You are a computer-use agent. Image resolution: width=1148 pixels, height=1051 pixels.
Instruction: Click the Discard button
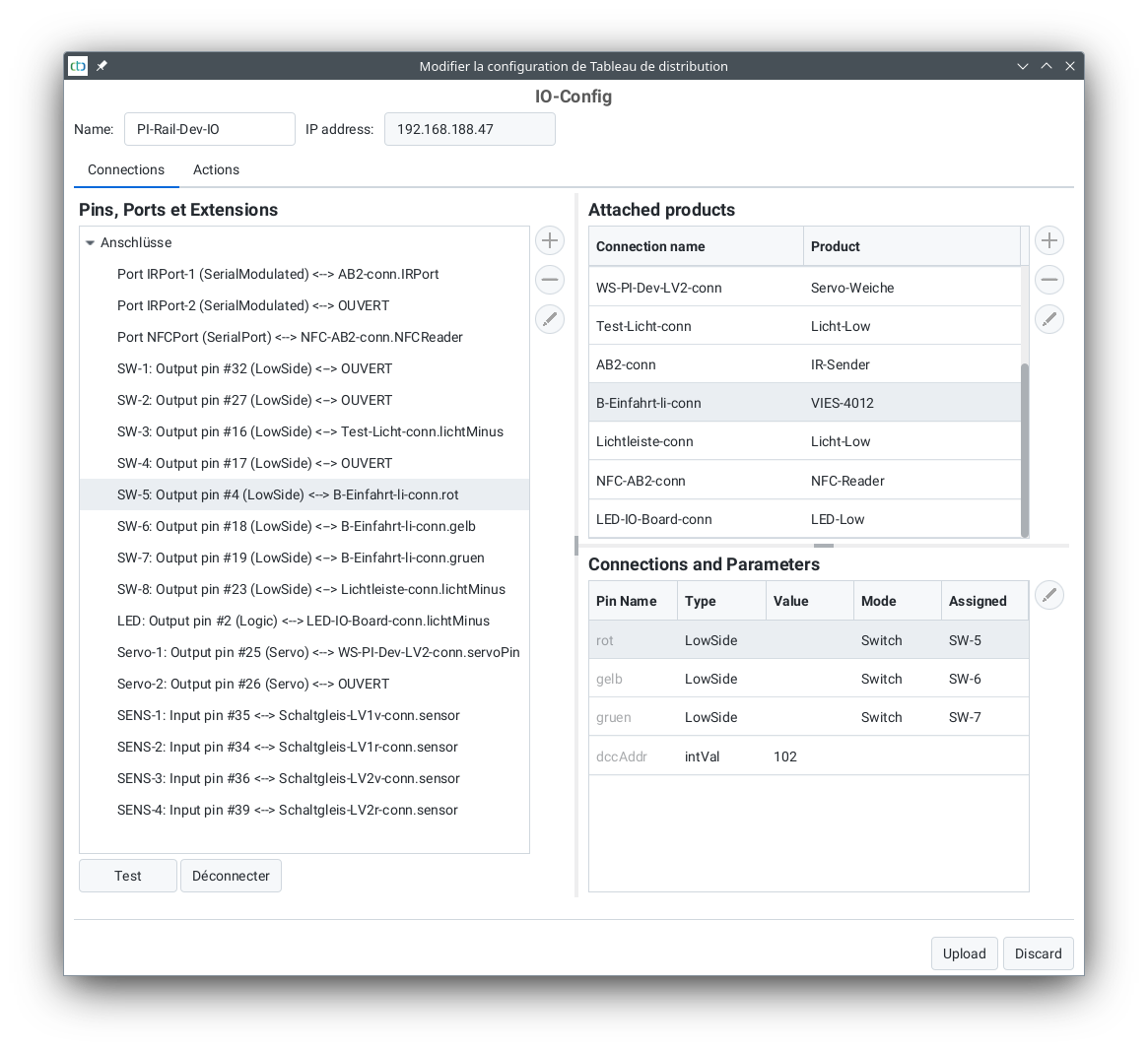[1038, 953]
